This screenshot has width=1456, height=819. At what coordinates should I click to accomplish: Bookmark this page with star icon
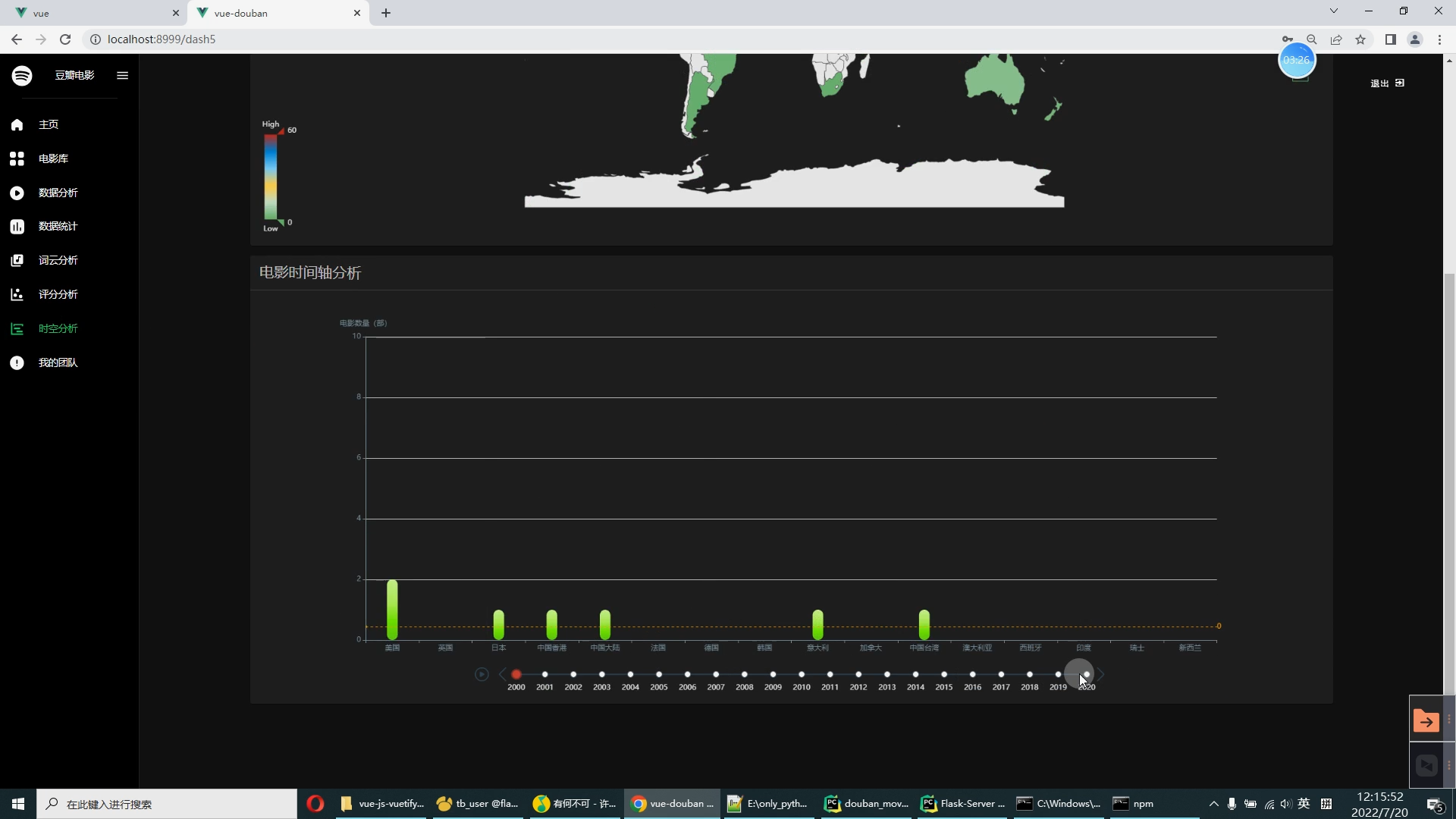click(1360, 39)
